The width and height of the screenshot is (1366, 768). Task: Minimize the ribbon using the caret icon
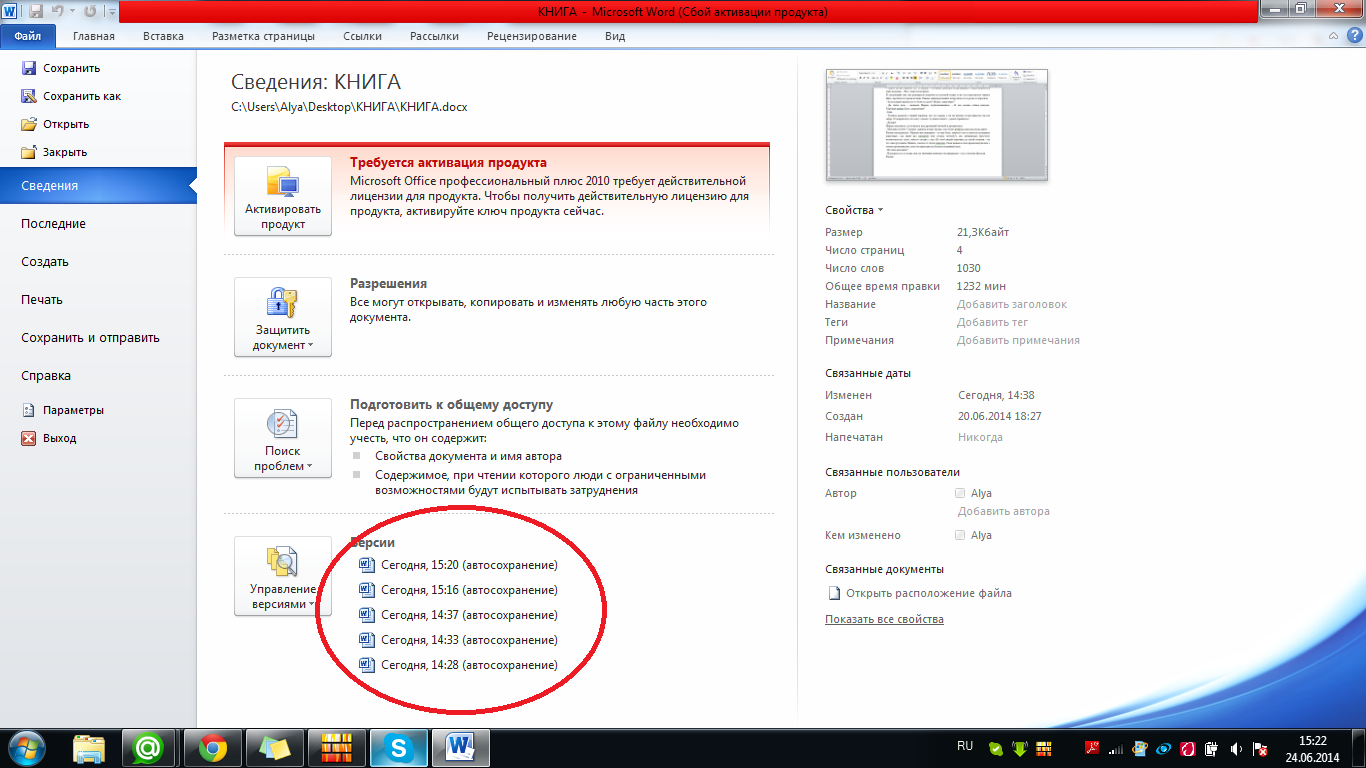coord(1331,36)
